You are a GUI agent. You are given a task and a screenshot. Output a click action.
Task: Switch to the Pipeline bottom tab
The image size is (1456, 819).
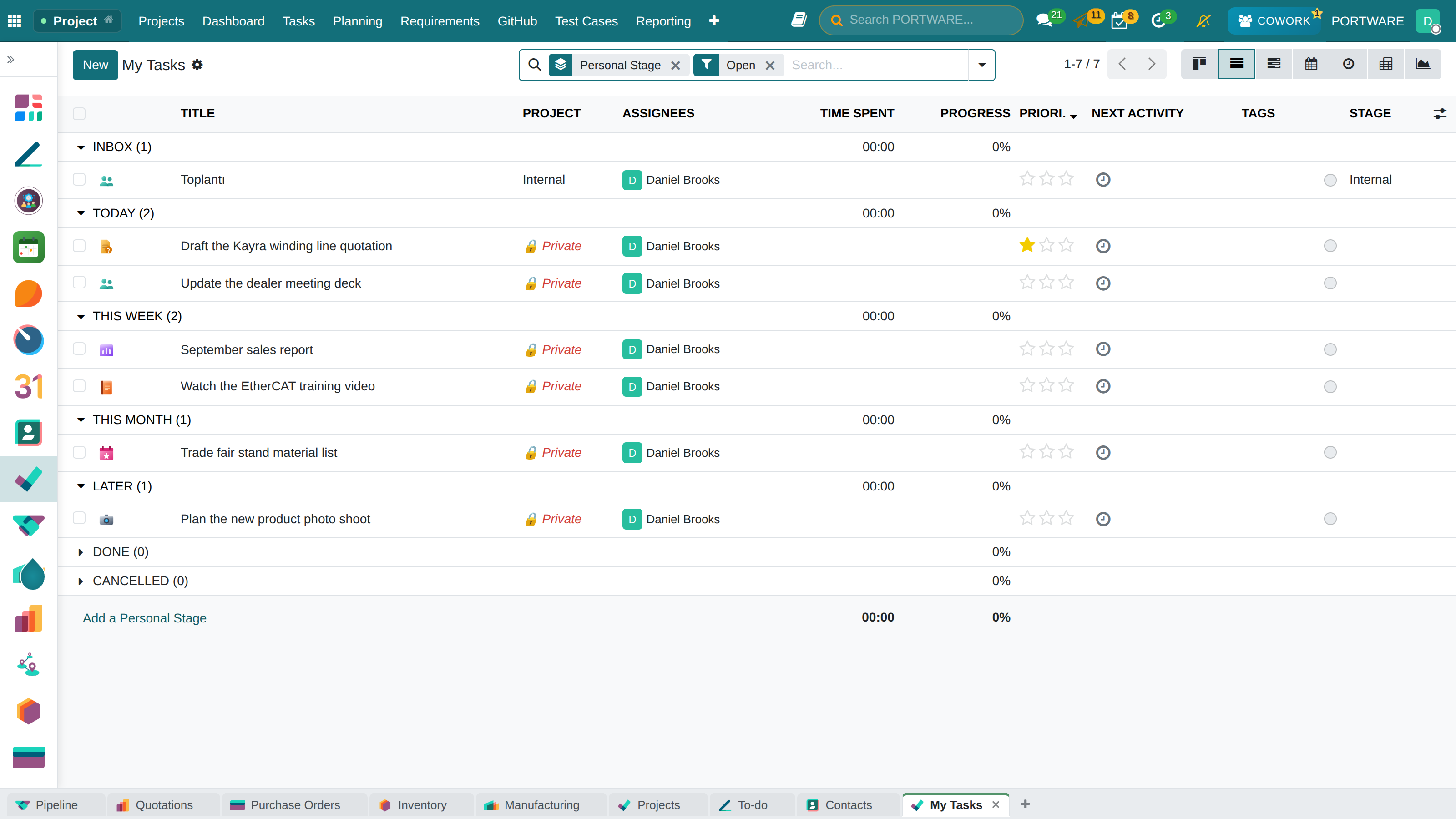pyautogui.click(x=56, y=805)
